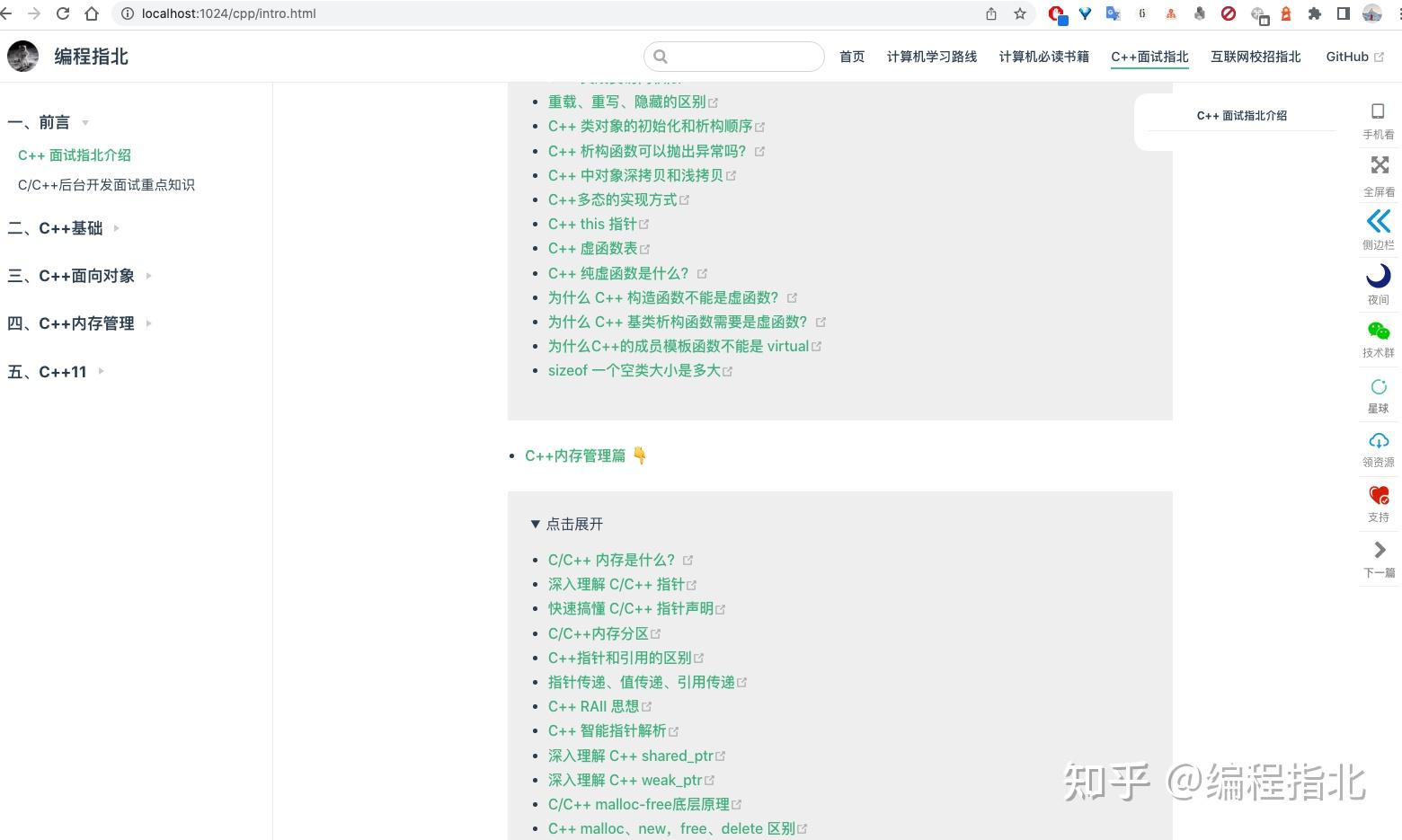The image size is (1402, 840).
Task: Select C++面试指北 nav item
Action: (1149, 57)
